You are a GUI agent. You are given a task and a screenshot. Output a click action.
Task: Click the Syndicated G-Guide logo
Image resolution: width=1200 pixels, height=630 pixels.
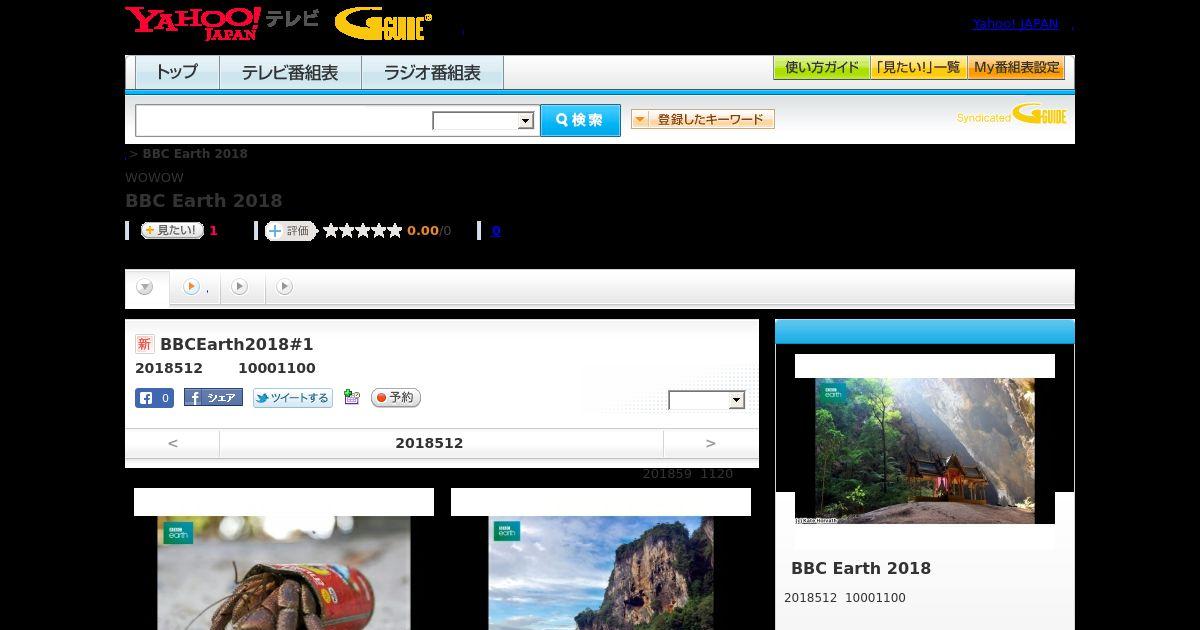(1011, 115)
